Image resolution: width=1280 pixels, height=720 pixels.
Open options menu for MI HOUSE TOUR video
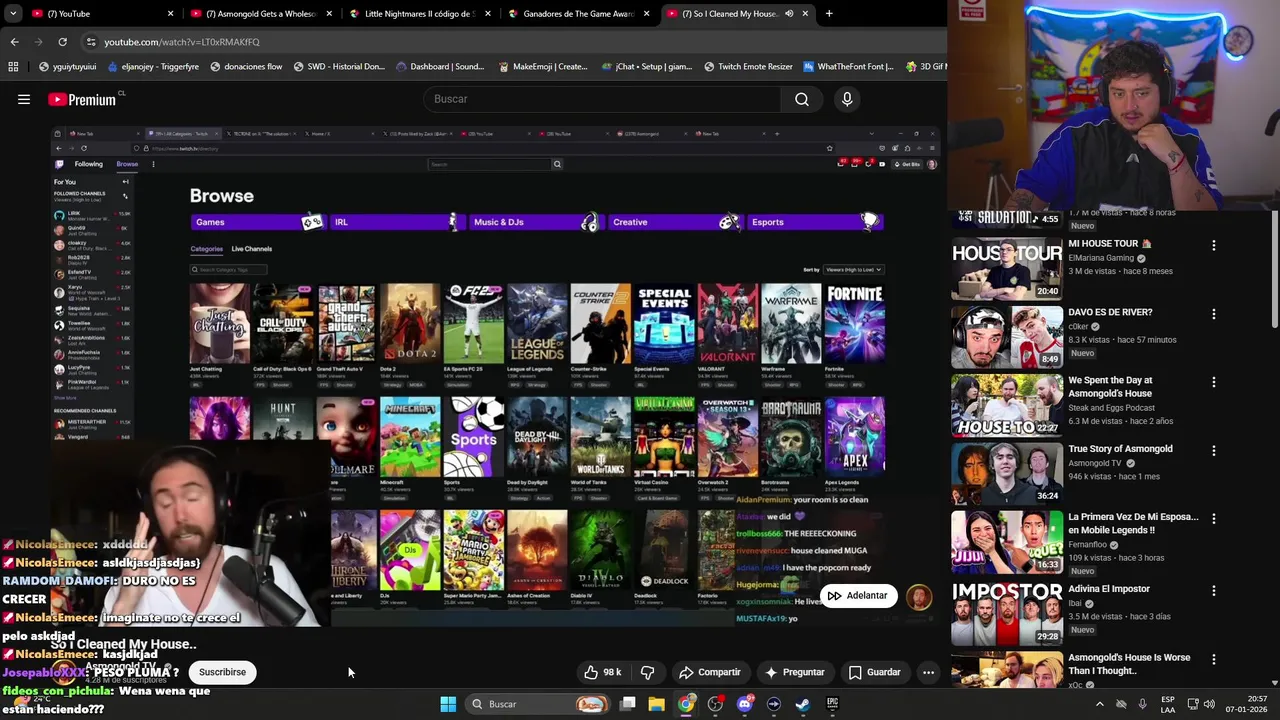pyautogui.click(x=1214, y=245)
